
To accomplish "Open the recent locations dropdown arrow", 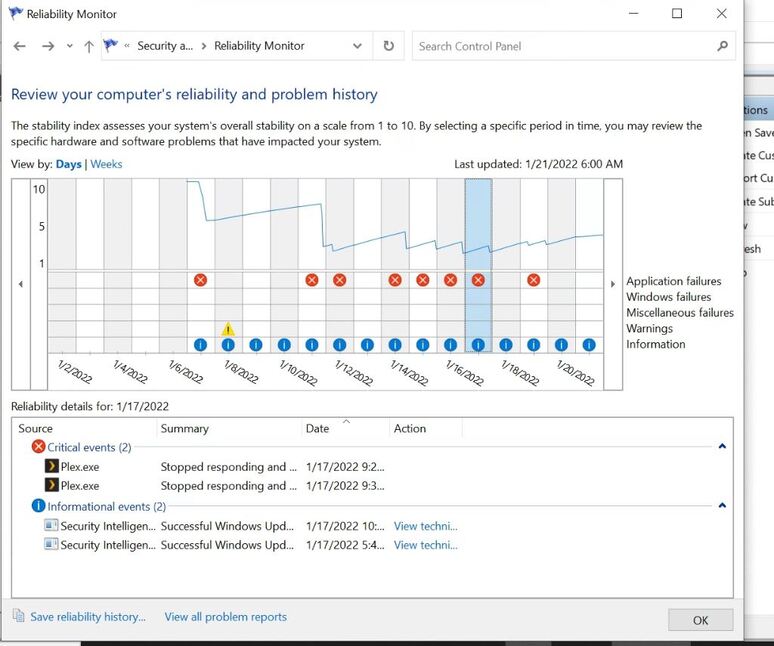I will 70,46.
